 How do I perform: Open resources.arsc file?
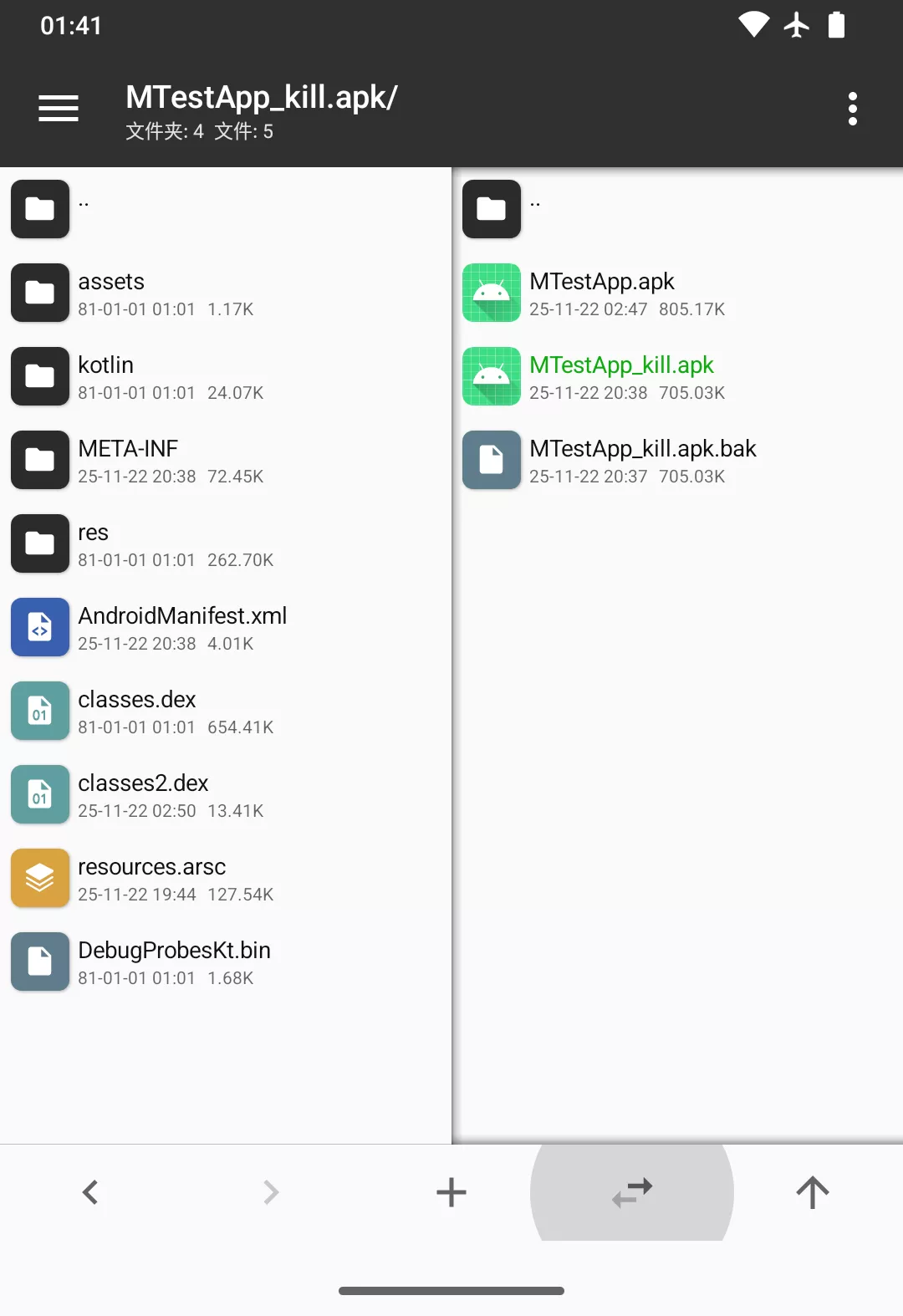point(226,878)
